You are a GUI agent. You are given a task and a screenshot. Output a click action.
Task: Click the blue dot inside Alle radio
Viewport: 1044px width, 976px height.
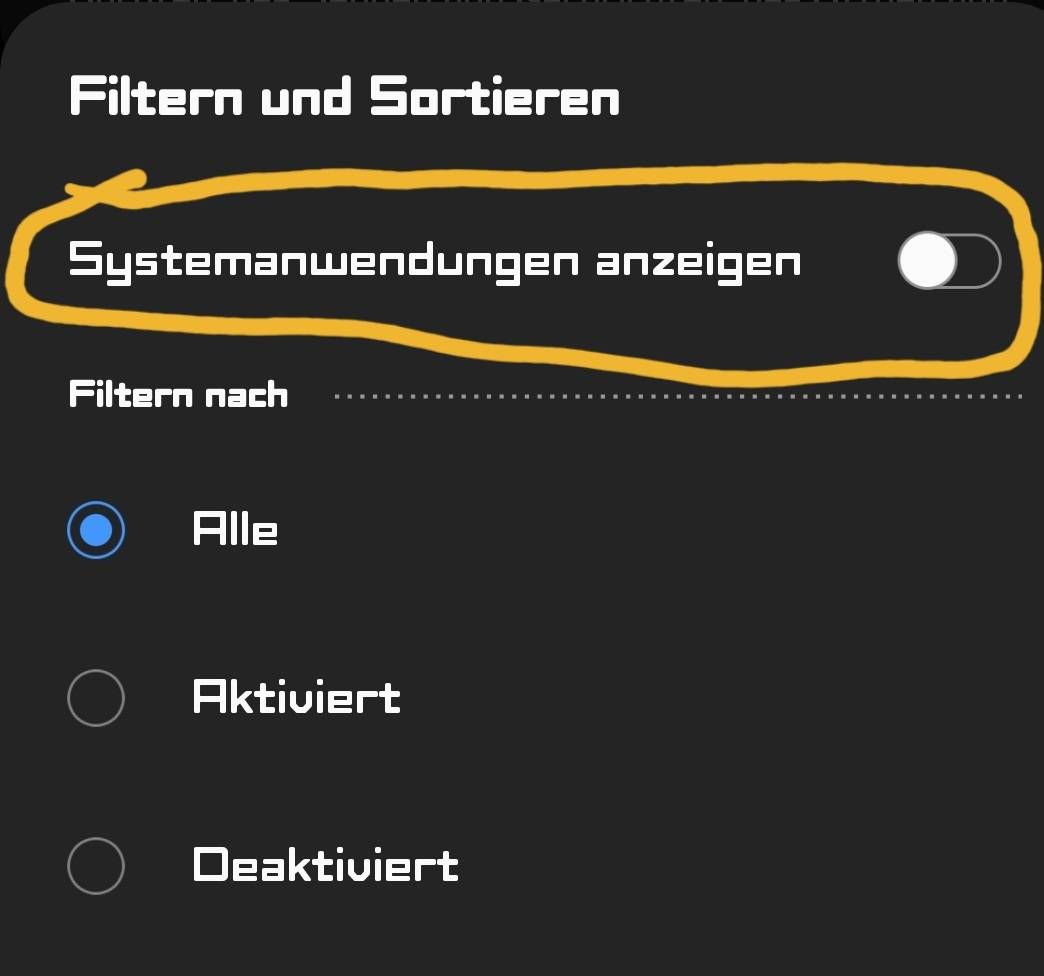tap(96, 530)
